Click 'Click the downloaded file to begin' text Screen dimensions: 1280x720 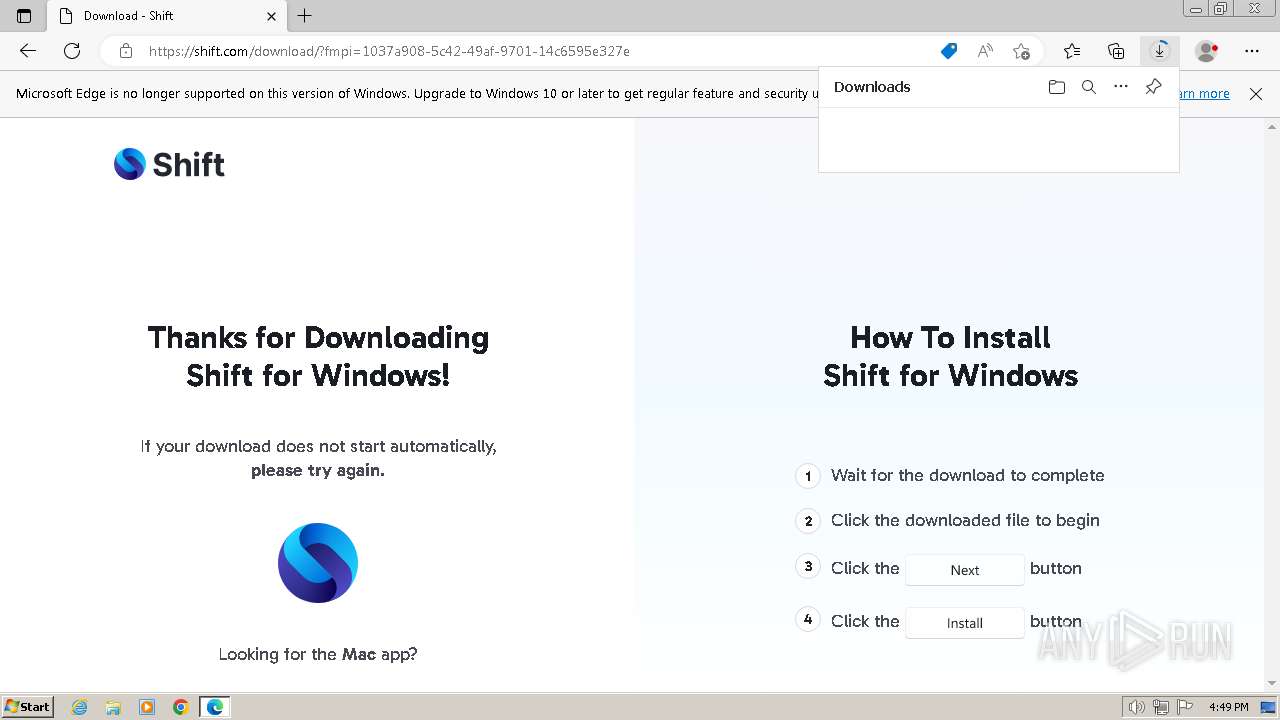coord(965,521)
